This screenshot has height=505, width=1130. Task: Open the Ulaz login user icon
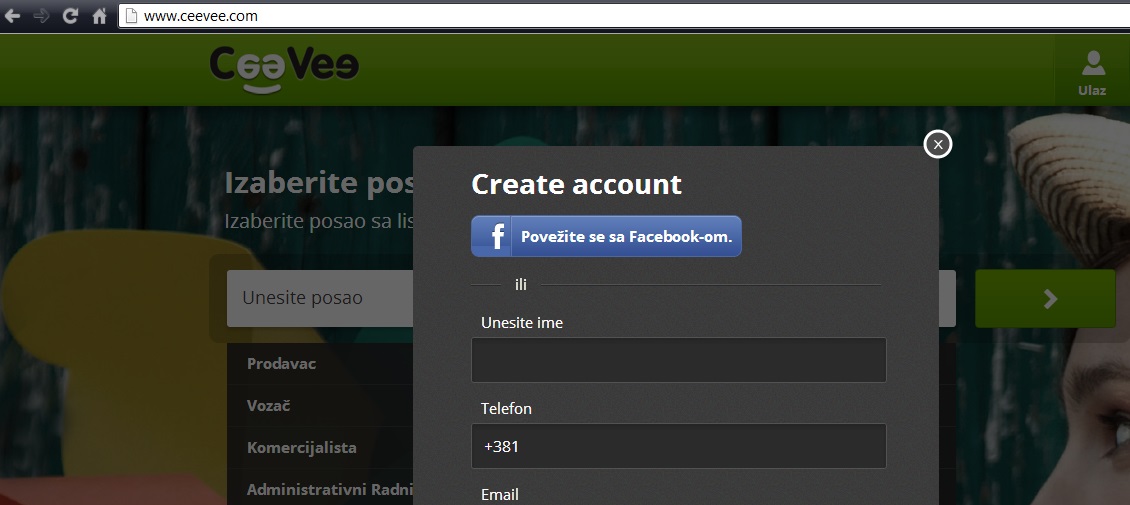pos(1092,73)
